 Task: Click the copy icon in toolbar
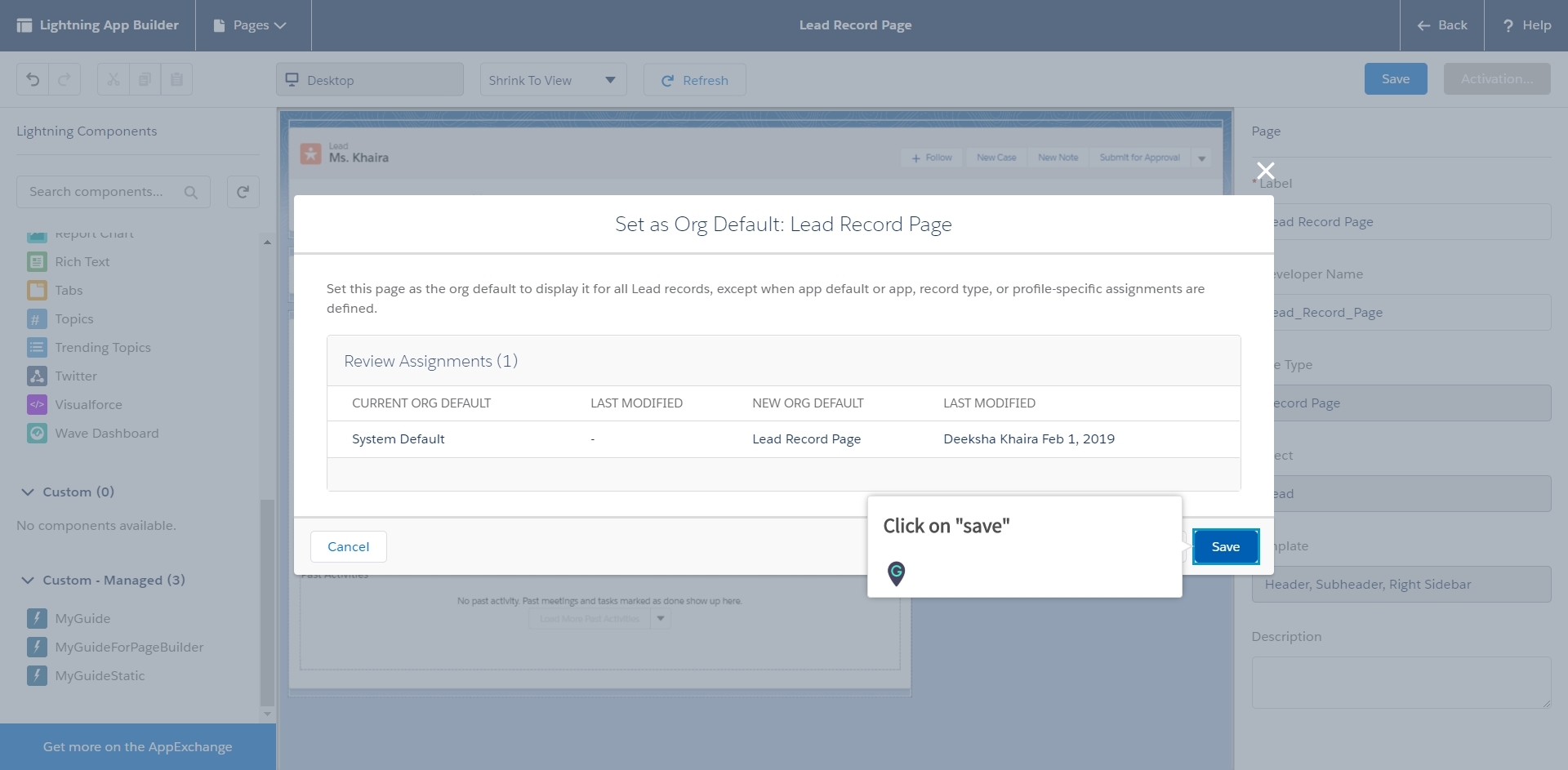coord(145,79)
